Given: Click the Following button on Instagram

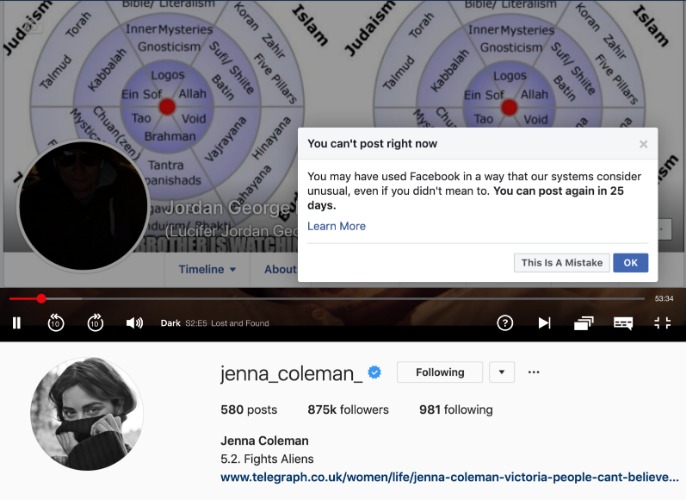Looking at the screenshot, I should click(440, 372).
